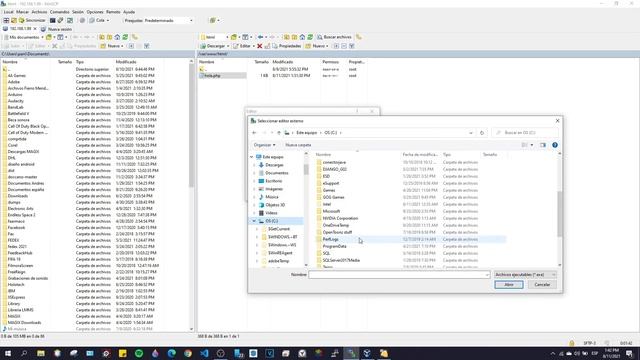Collapse Este equipo in the dialog tree

tap(252, 157)
